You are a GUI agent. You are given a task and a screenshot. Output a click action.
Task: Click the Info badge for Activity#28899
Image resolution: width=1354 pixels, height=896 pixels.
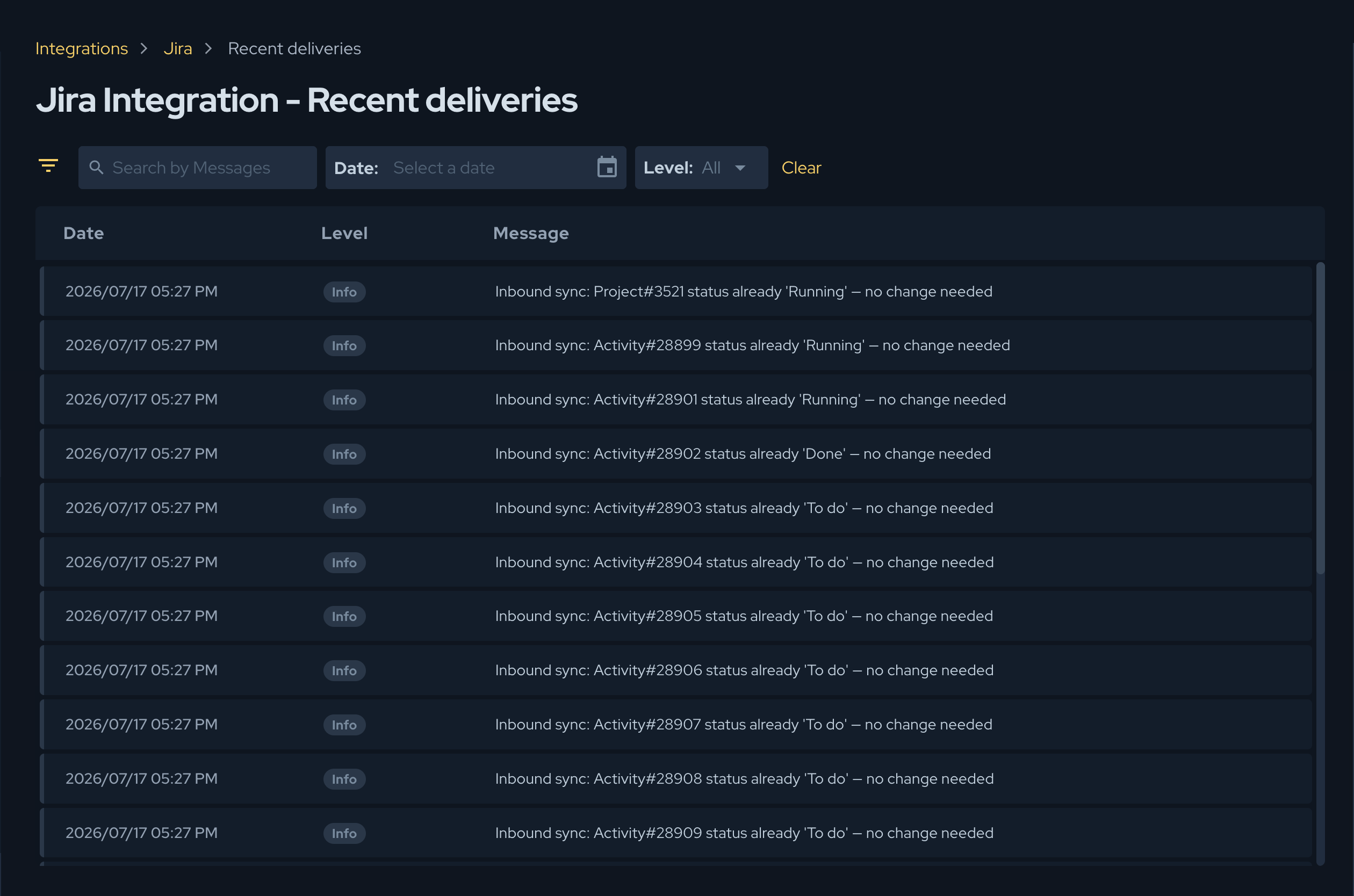click(x=344, y=346)
